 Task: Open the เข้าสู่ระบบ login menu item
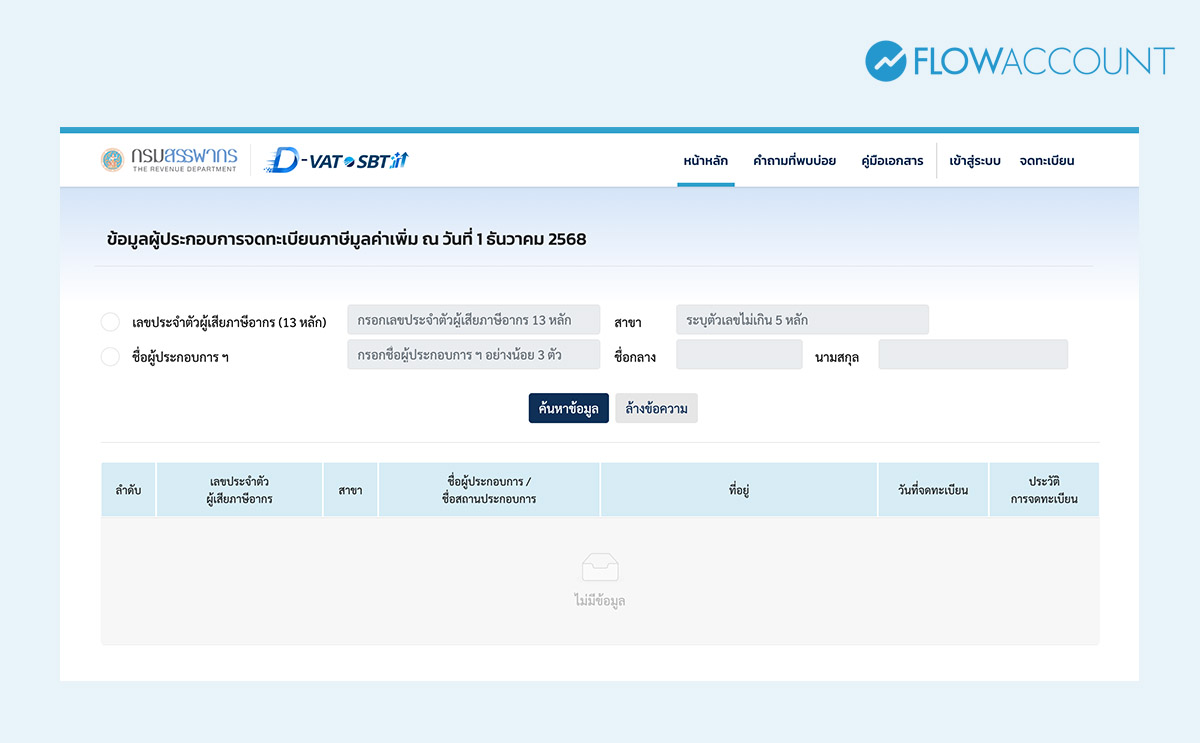coord(972,160)
